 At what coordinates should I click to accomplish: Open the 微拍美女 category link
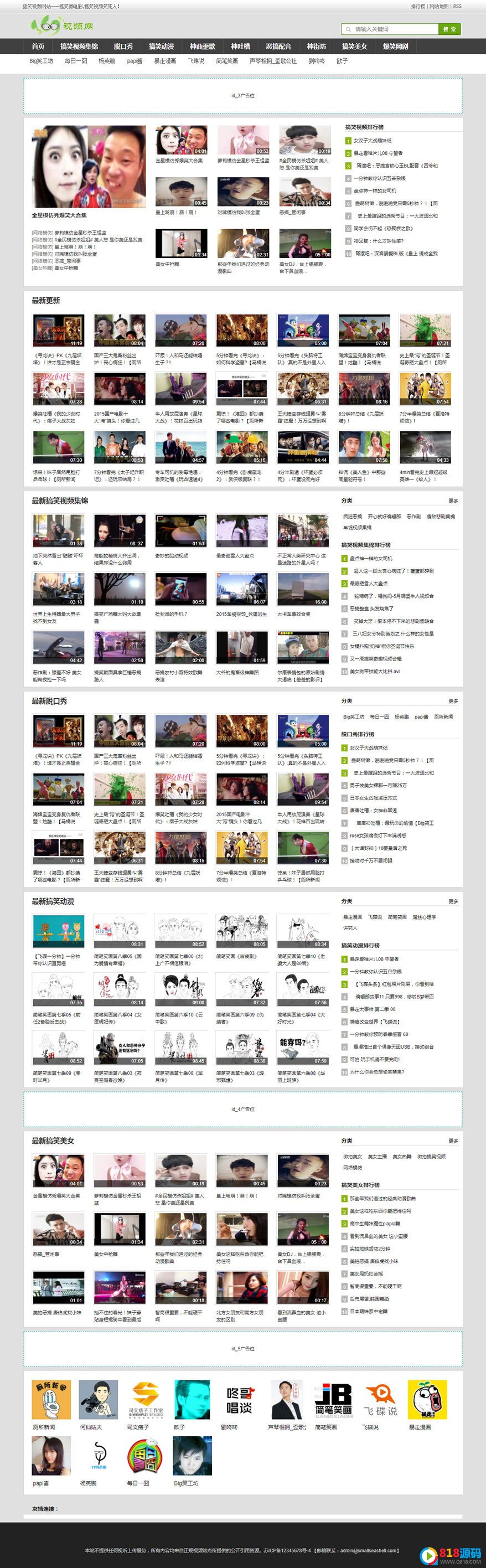tap(353, 1156)
